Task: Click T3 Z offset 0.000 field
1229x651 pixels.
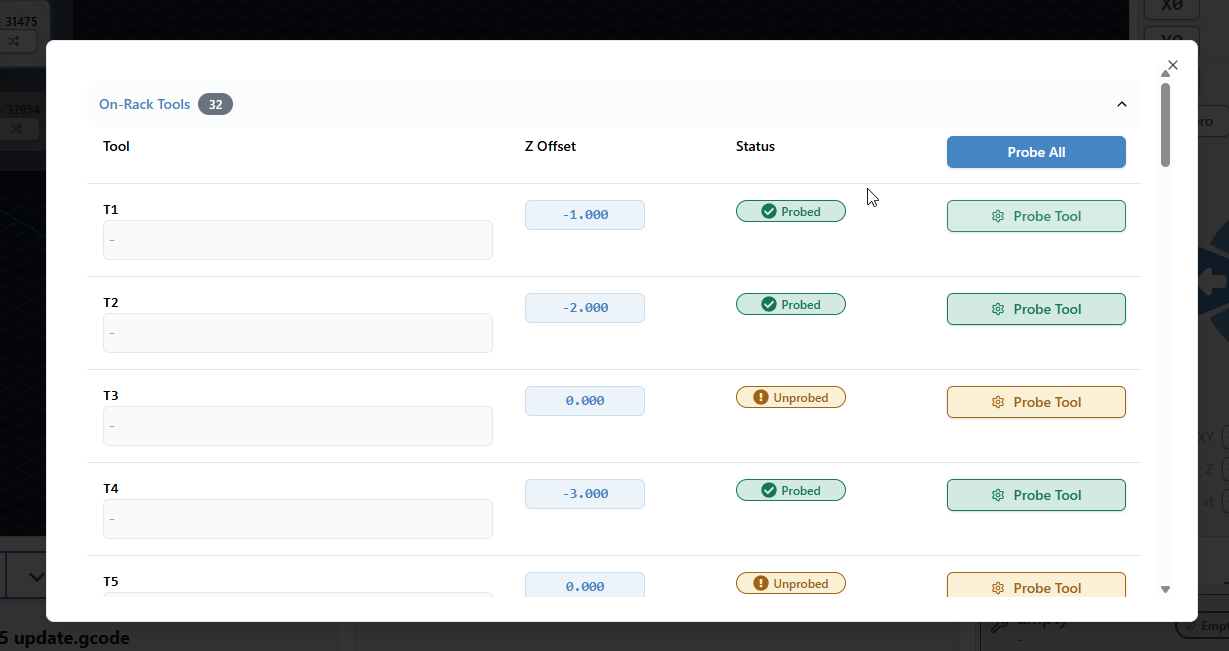Action: (585, 401)
